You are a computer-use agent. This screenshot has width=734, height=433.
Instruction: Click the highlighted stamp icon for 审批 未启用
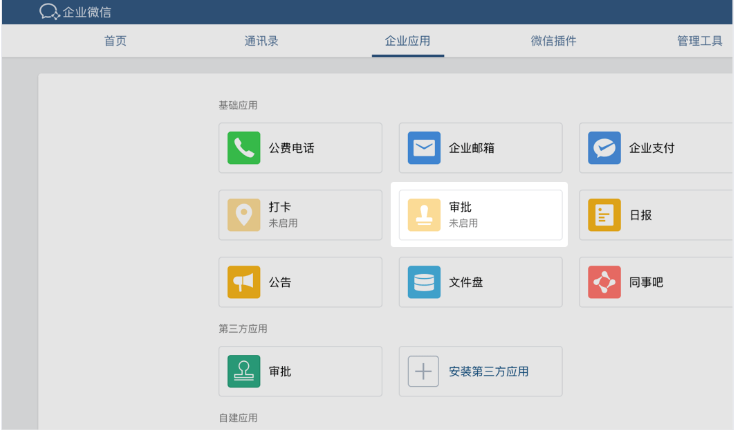pos(424,215)
